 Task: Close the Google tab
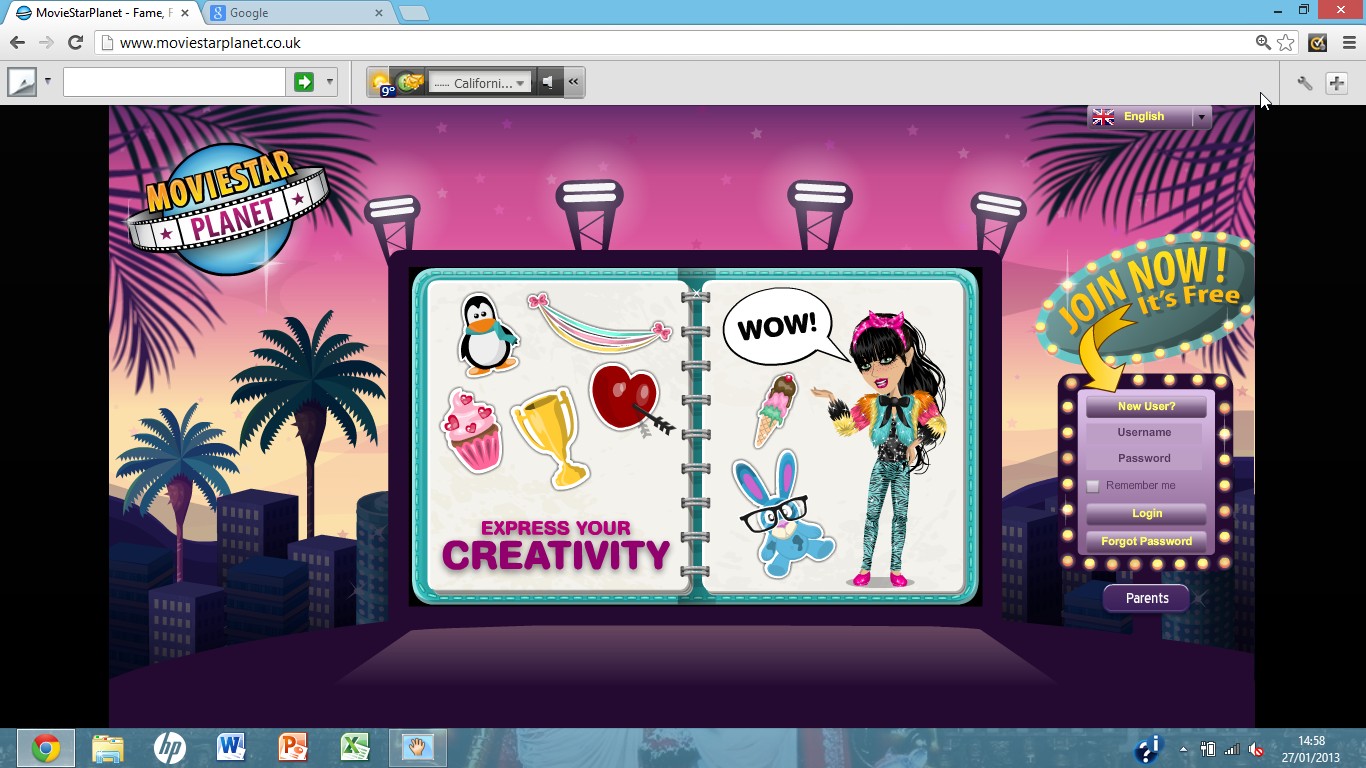click(379, 13)
